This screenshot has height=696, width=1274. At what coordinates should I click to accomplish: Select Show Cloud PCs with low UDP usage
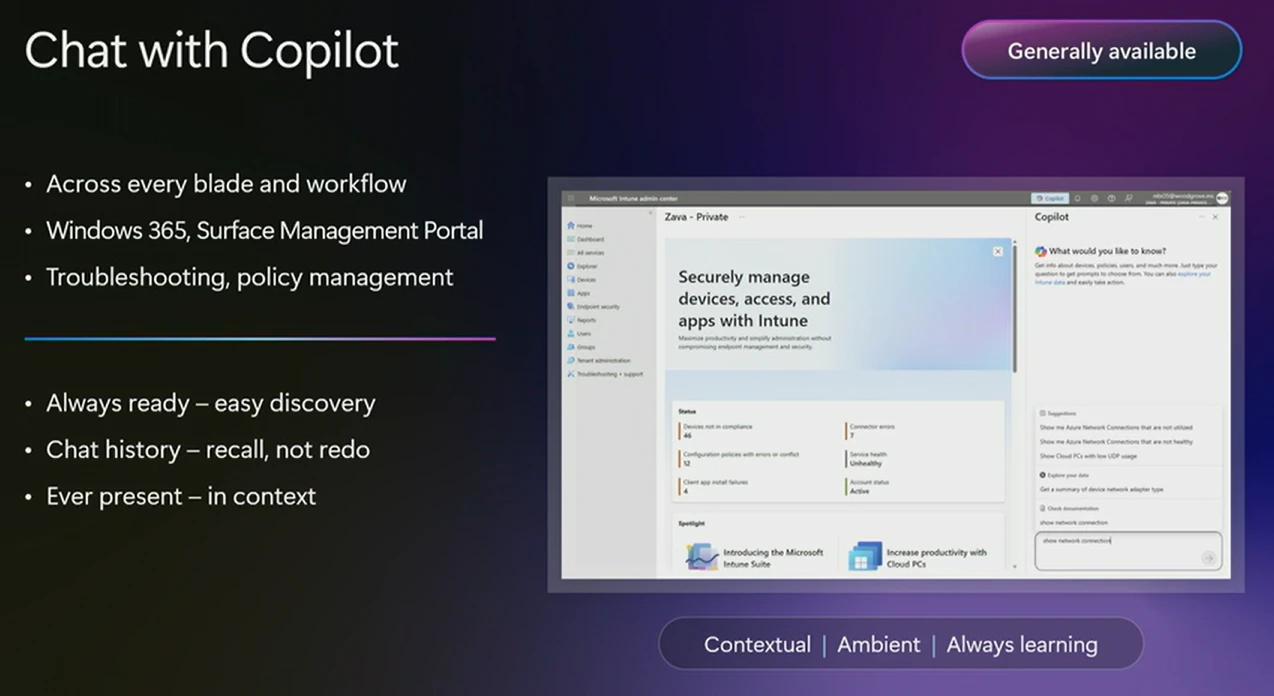point(1087,456)
